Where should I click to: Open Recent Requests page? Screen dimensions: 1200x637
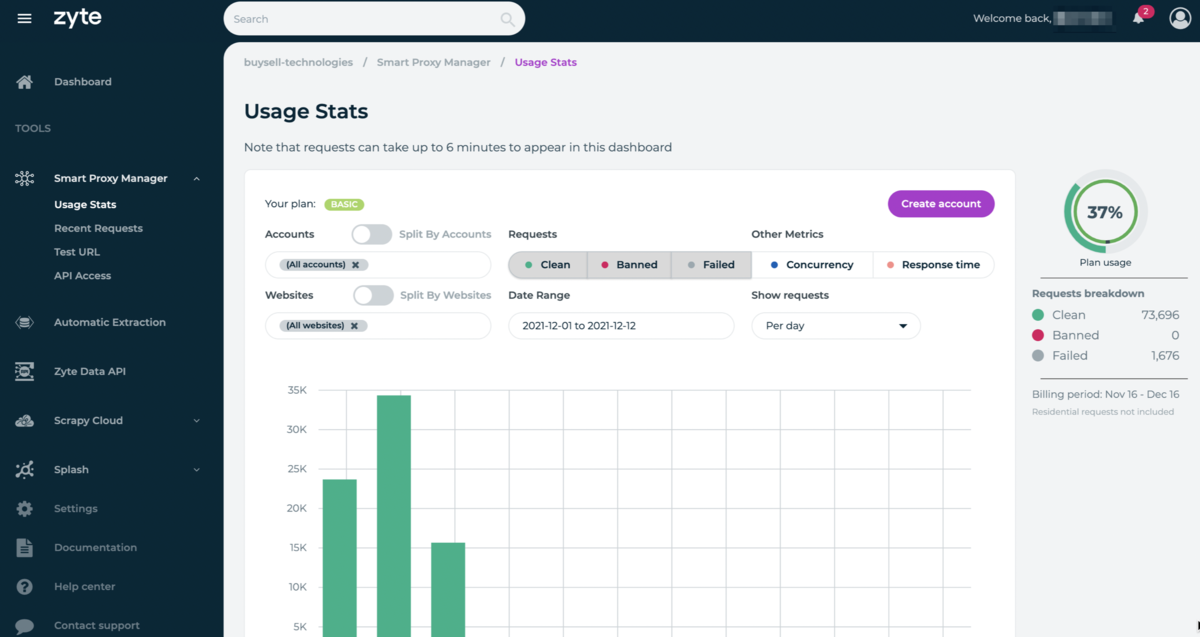98,229
